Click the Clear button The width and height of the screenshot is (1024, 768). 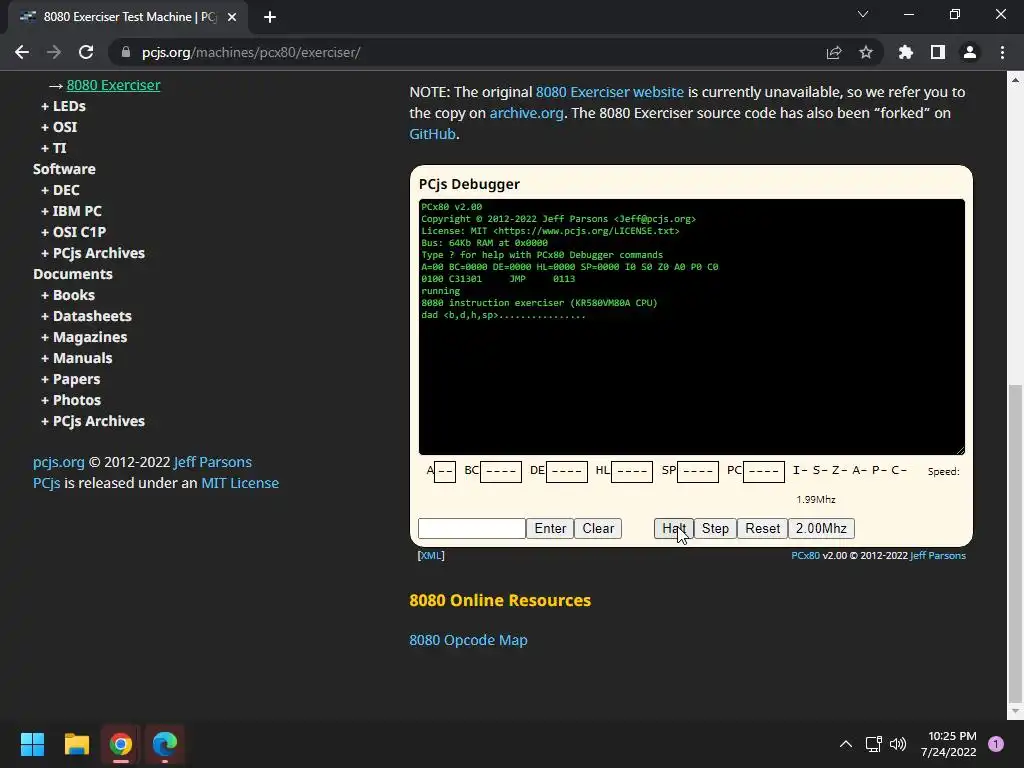(x=598, y=528)
